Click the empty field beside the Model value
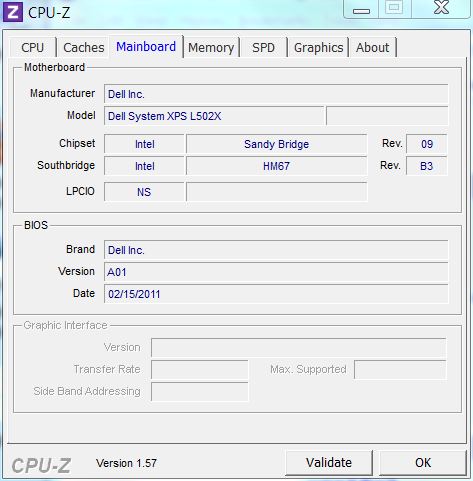This screenshot has height=481, width=473. pos(387,116)
